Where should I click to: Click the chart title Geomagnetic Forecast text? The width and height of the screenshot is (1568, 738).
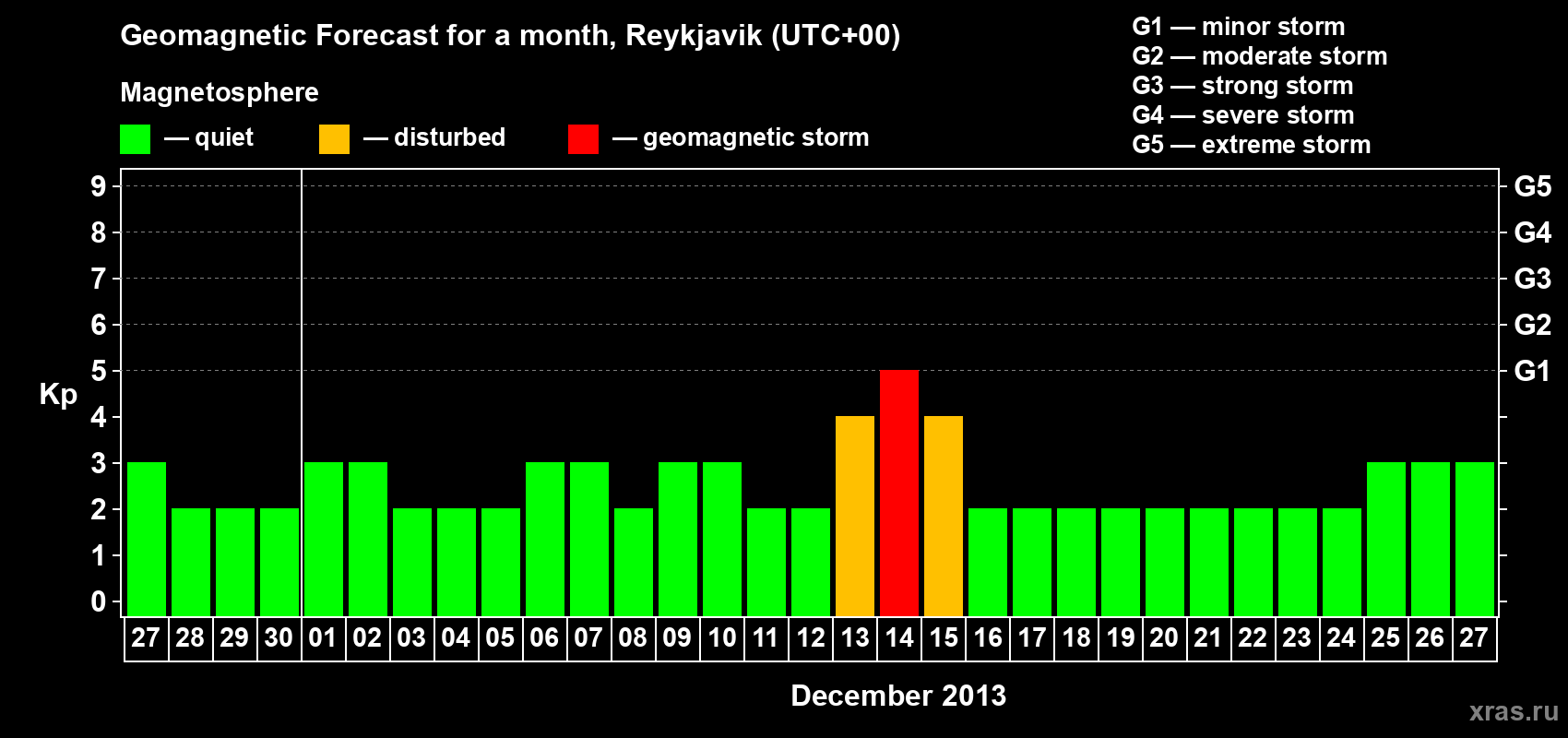point(510,35)
